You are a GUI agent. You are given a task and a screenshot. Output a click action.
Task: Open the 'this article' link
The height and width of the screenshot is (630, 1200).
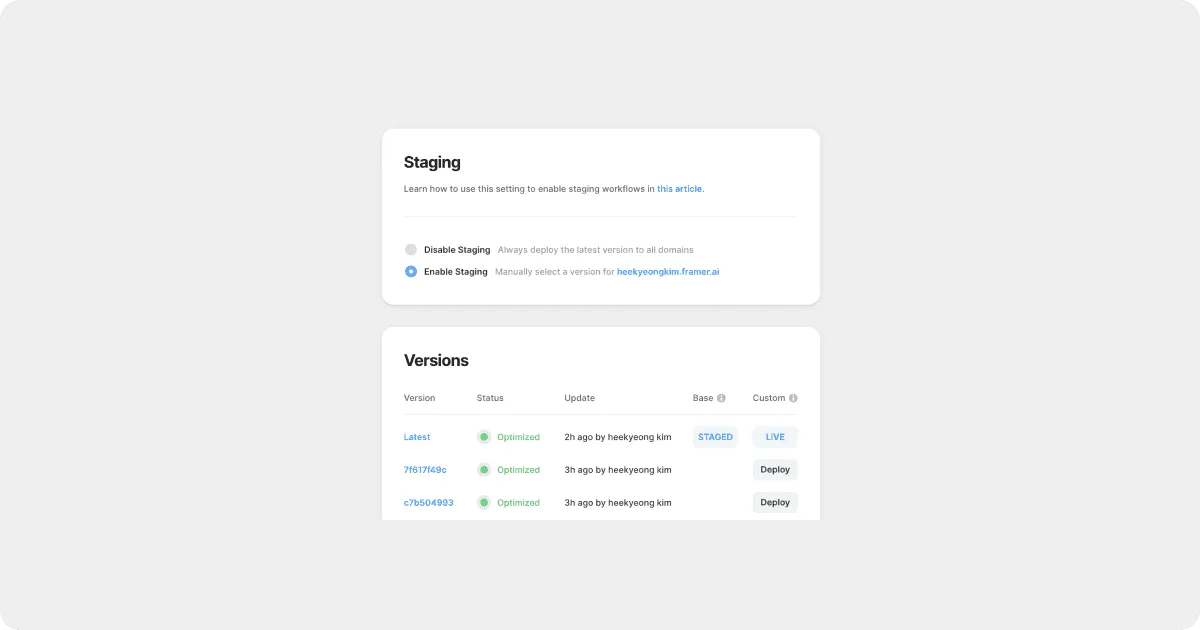click(680, 189)
